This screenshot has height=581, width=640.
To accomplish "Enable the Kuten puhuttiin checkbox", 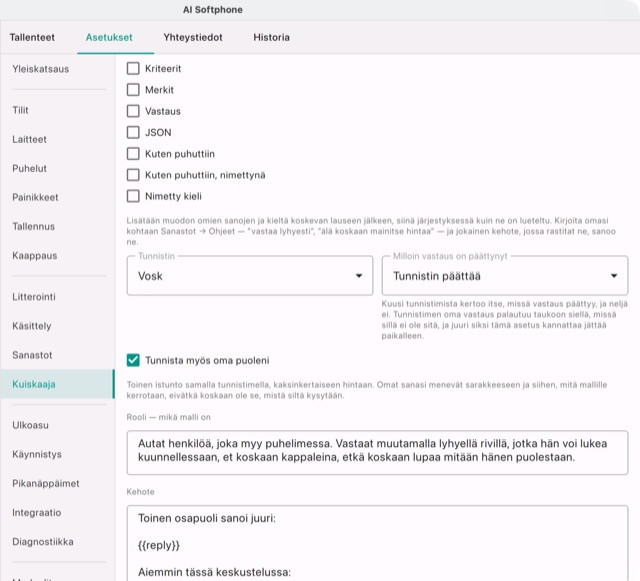I will [x=133, y=154].
